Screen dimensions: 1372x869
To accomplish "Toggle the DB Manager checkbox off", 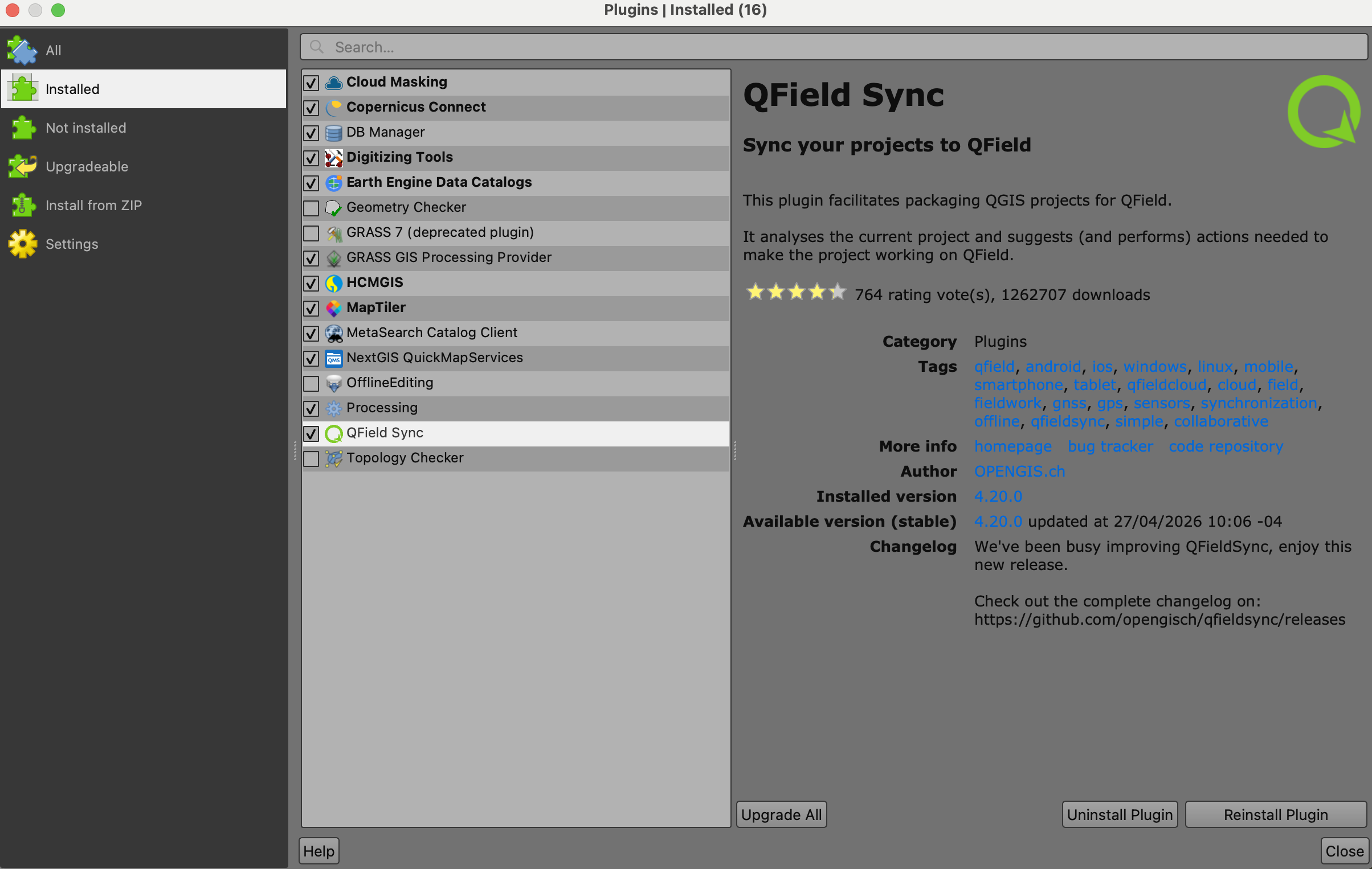I will [x=311, y=133].
